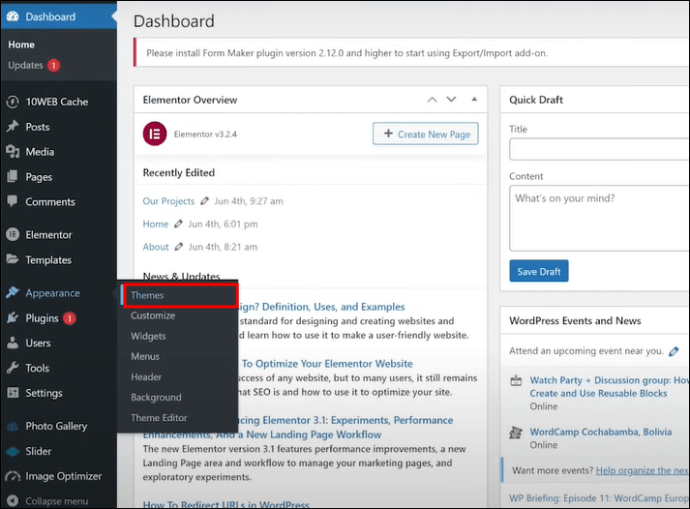Click the Elementor v3.2.4 version text
This screenshot has height=509, width=690.
coord(205,134)
